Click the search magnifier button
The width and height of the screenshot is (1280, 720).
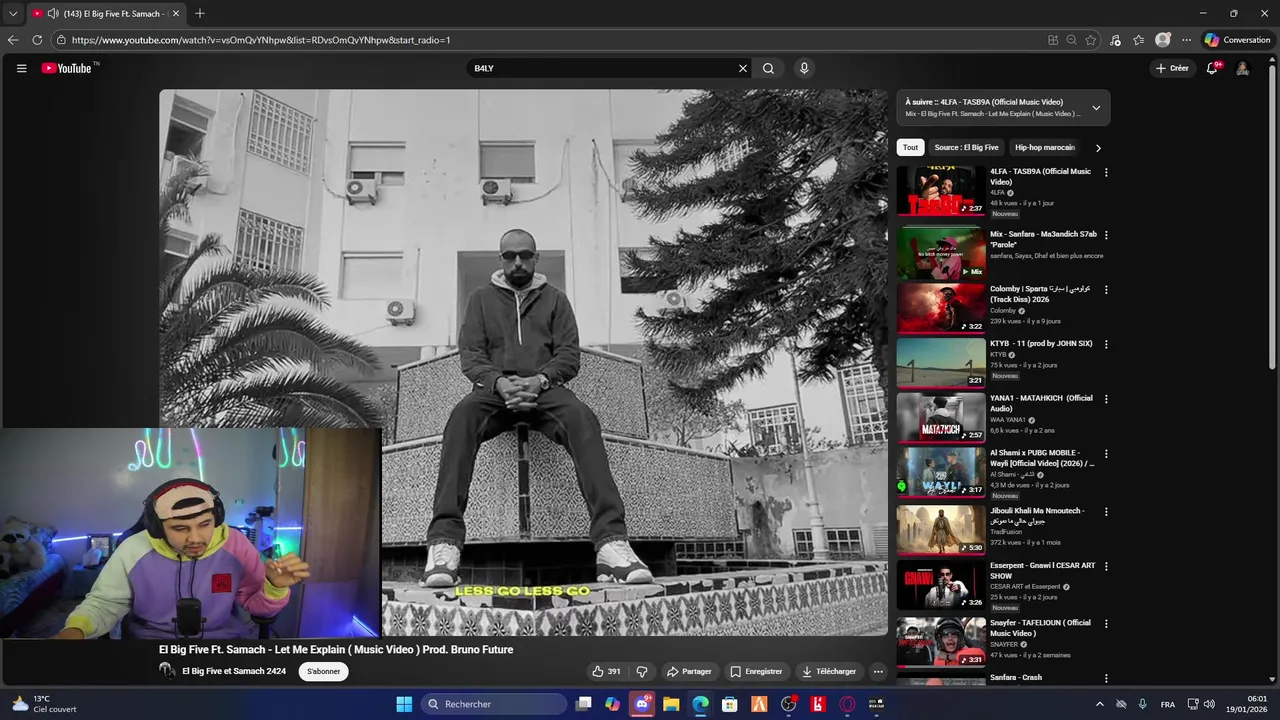pos(768,68)
